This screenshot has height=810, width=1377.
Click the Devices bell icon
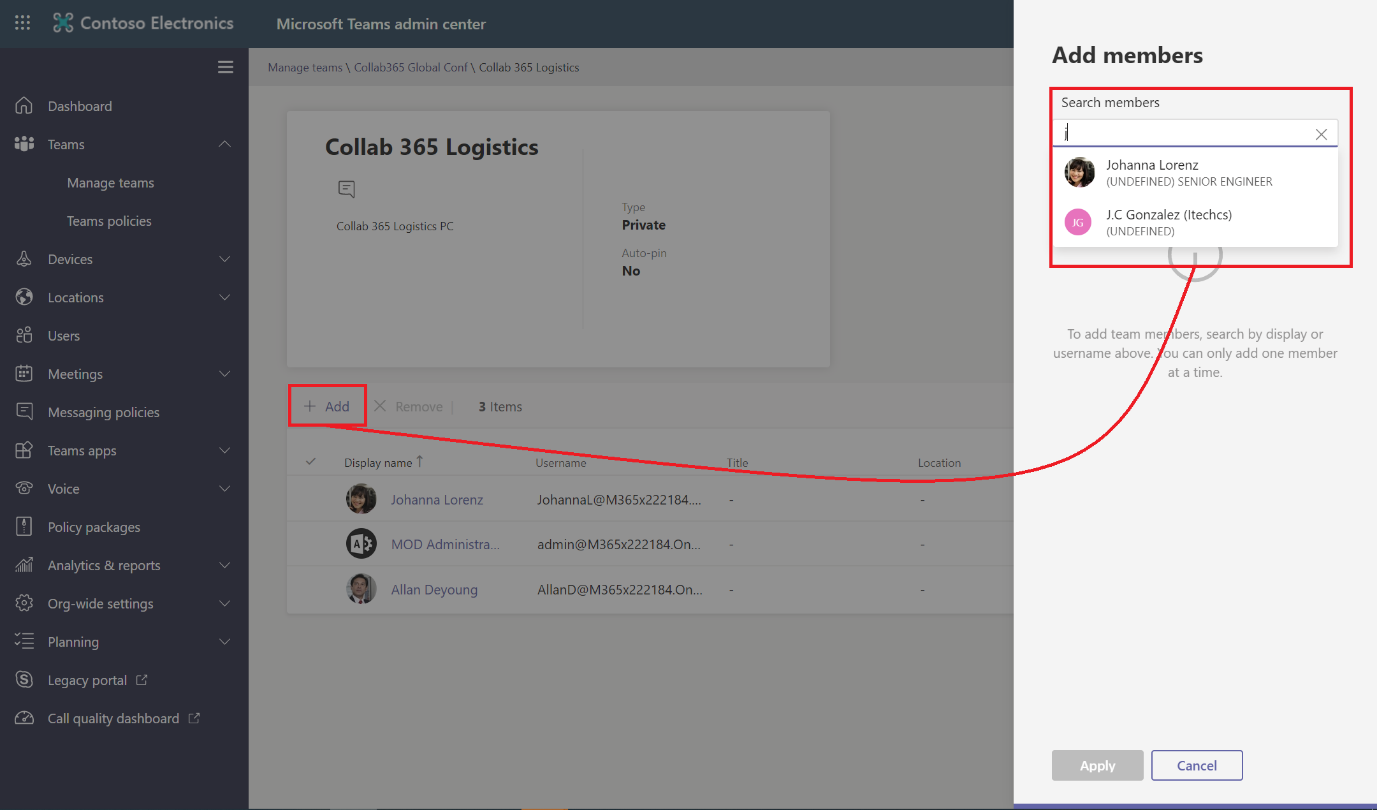click(25, 259)
